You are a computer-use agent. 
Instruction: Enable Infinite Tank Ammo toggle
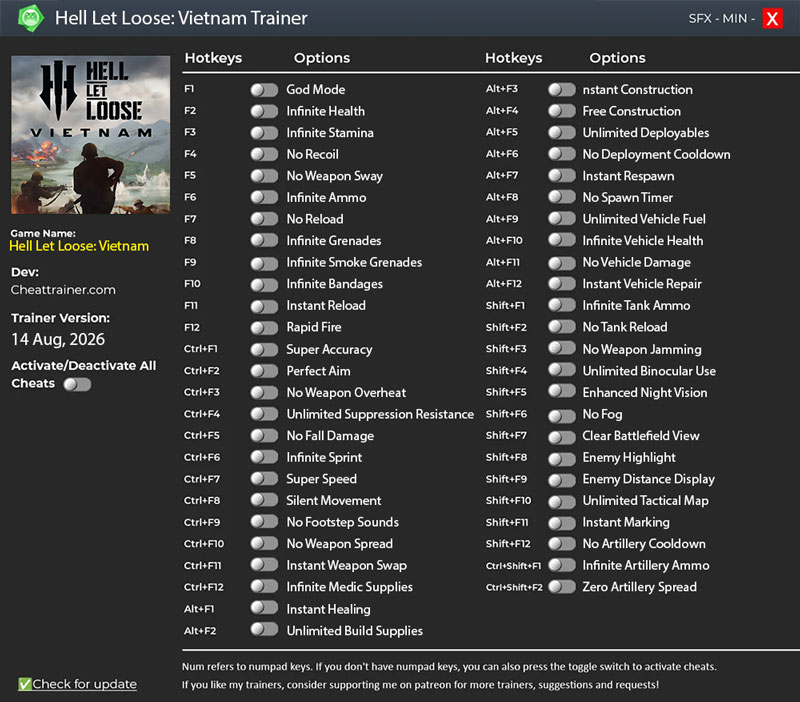tap(562, 306)
